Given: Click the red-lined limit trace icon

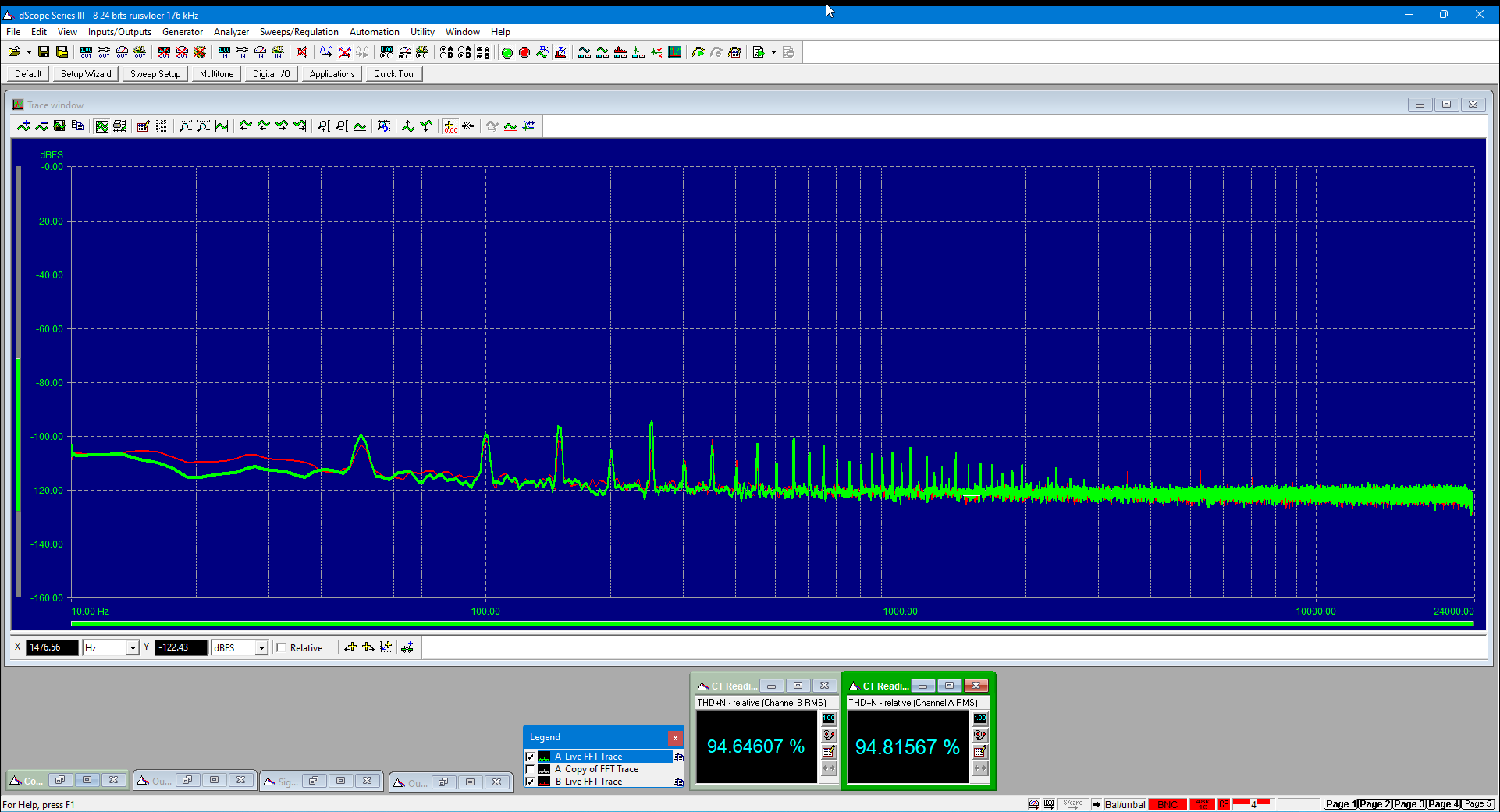Looking at the screenshot, I should (510, 126).
